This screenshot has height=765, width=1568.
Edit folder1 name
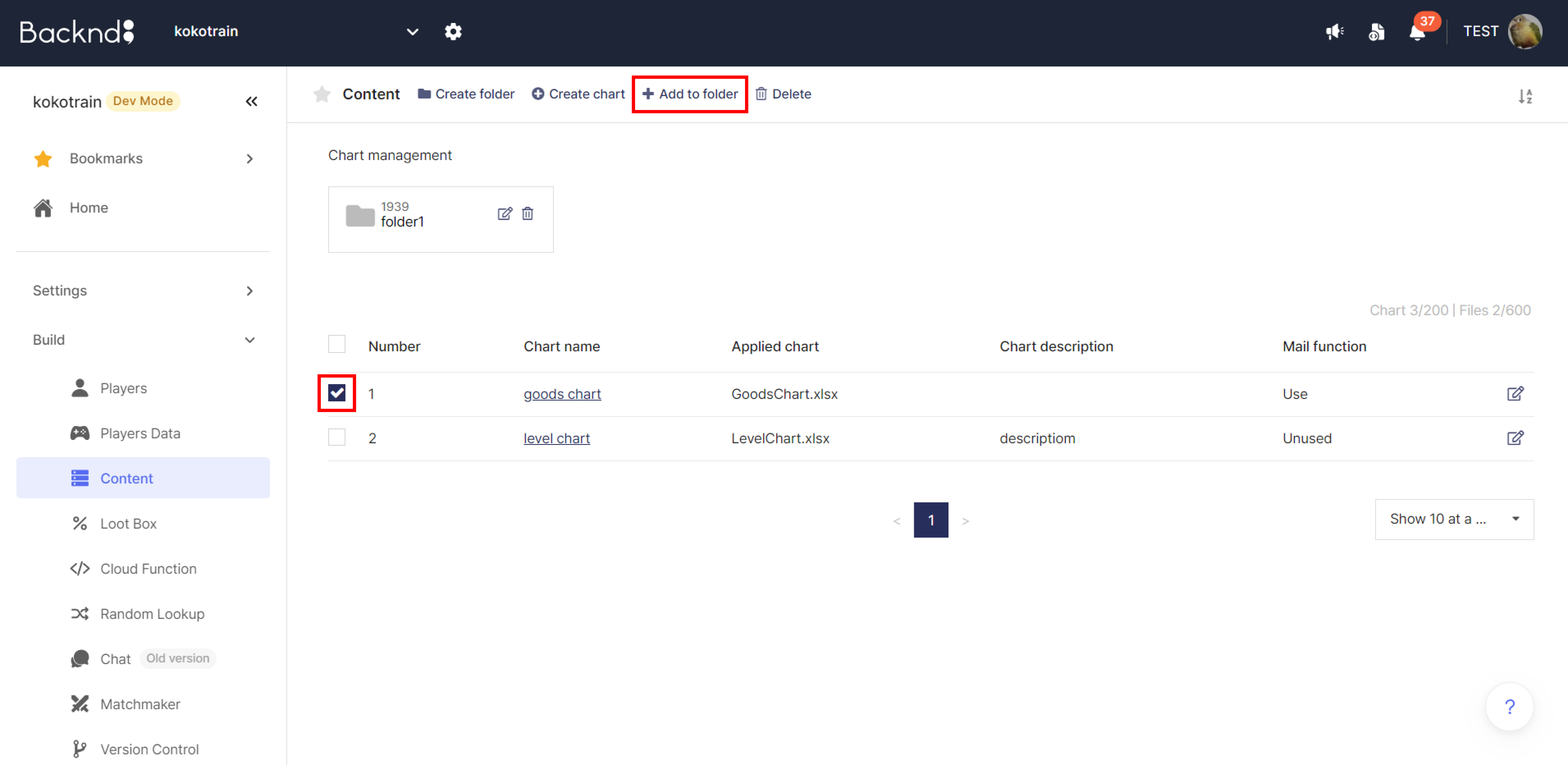(x=505, y=214)
